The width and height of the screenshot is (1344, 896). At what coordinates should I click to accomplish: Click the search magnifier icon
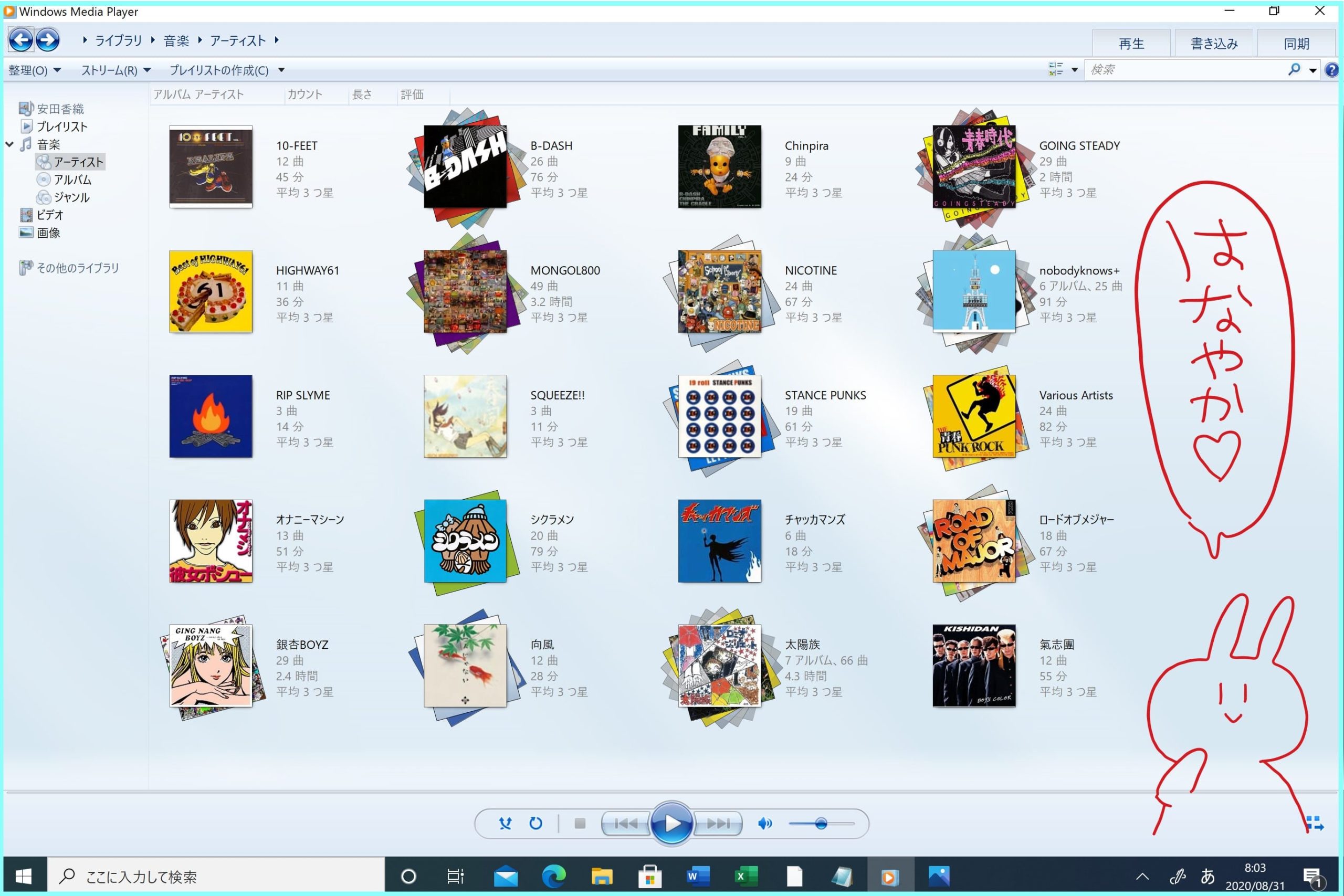coord(1294,69)
